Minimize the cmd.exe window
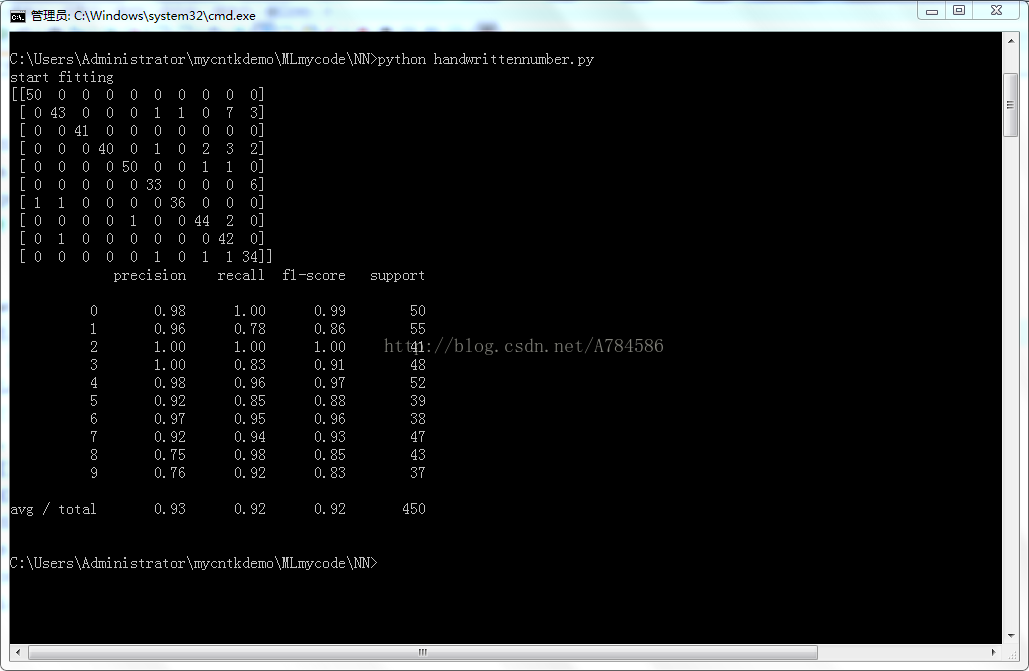 (932, 11)
